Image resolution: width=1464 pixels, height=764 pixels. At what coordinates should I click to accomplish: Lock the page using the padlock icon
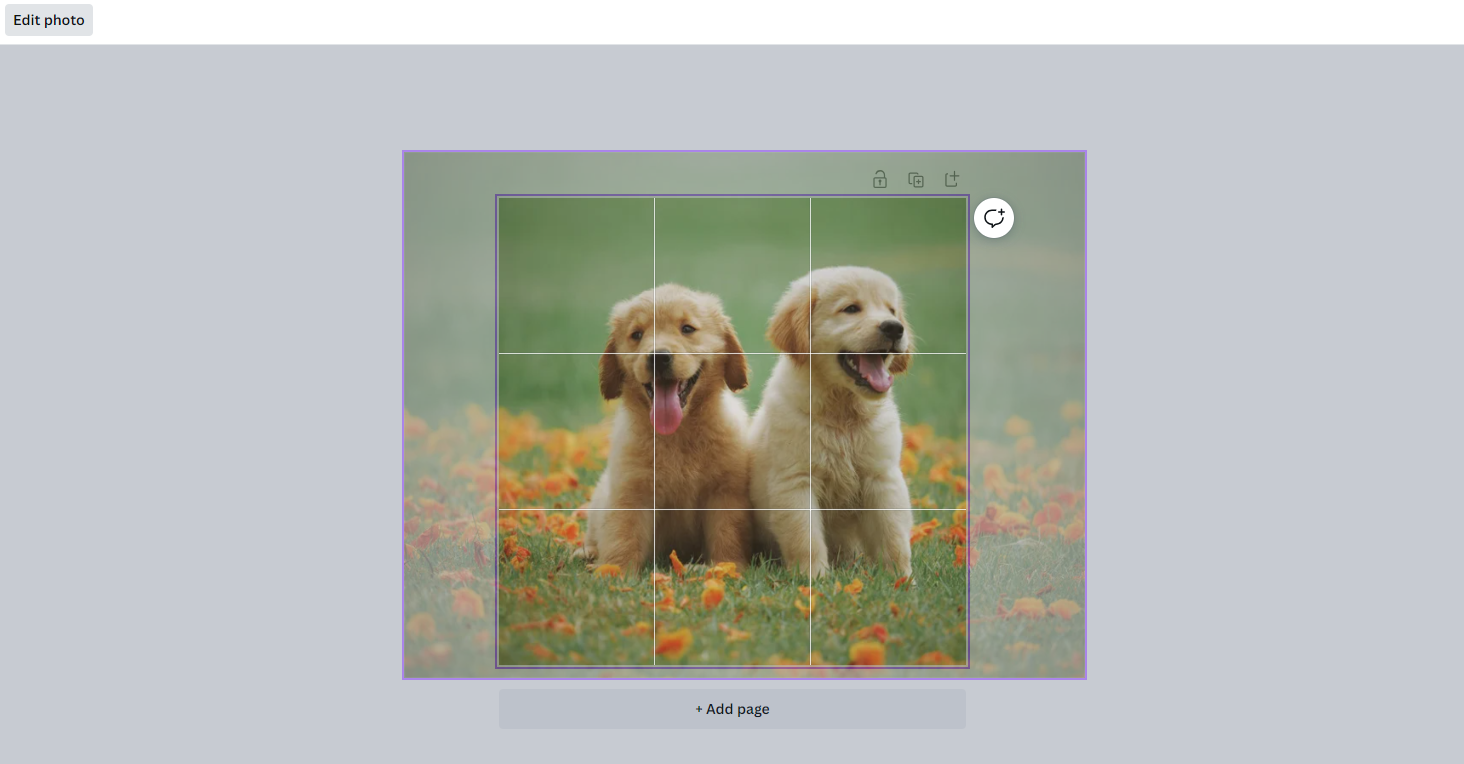pos(880,180)
